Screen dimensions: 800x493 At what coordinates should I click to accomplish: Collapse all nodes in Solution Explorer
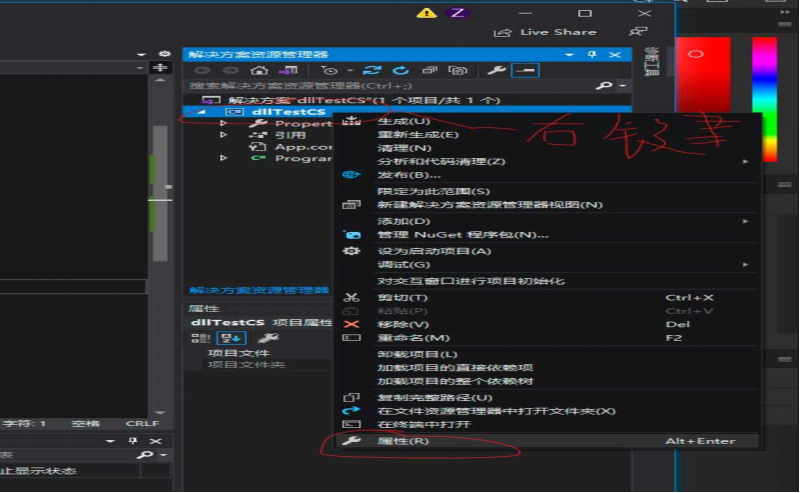tap(430, 70)
